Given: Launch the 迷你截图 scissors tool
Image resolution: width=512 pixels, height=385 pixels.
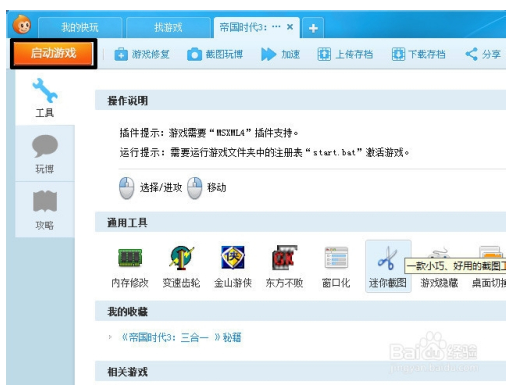Looking at the screenshot, I should click(388, 266).
